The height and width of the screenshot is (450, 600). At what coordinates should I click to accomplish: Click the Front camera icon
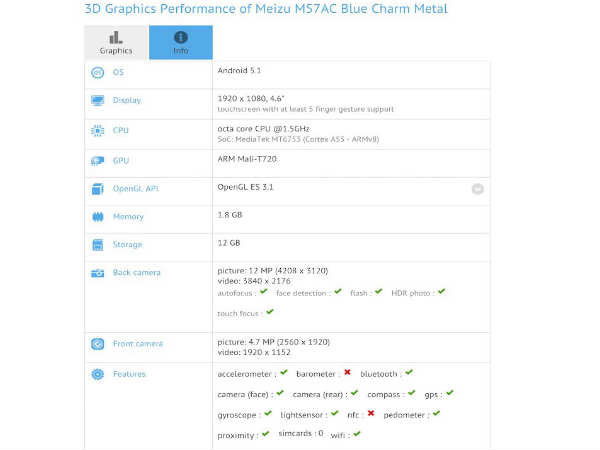tap(98, 344)
